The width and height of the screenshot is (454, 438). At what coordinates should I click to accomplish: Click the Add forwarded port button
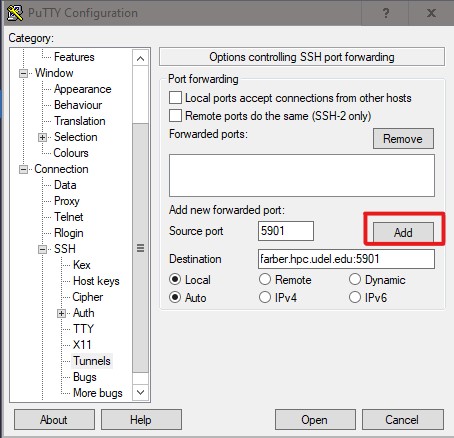point(403,232)
